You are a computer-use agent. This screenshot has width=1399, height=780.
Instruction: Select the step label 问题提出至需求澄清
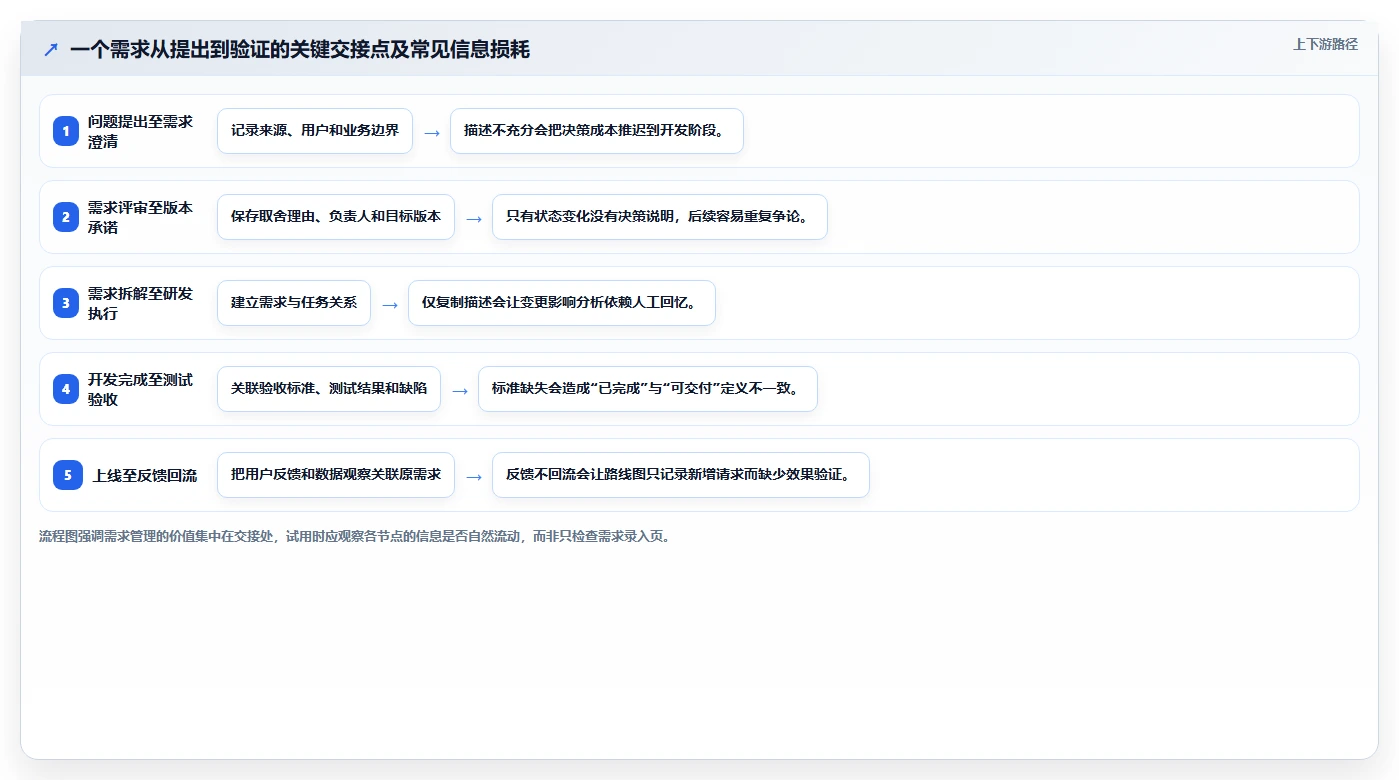[x=140, y=131]
